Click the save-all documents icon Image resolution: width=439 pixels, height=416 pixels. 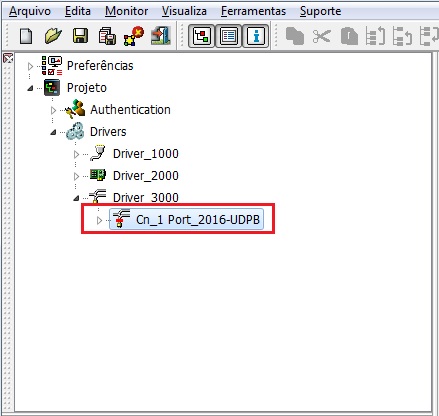tap(107, 36)
